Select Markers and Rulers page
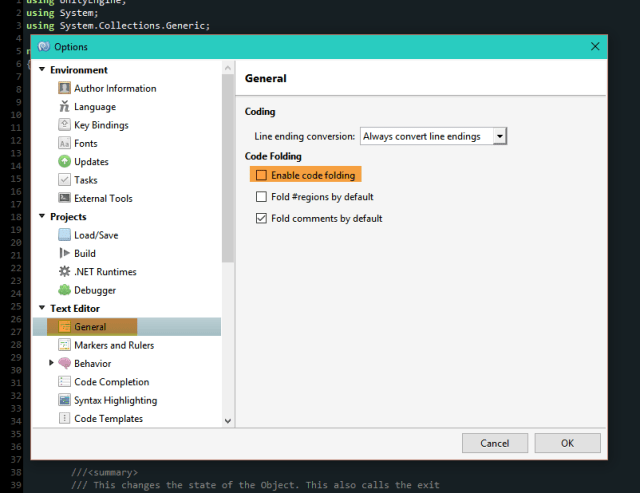This screenshot has height=493, width=640. click(x=114, y=345)
